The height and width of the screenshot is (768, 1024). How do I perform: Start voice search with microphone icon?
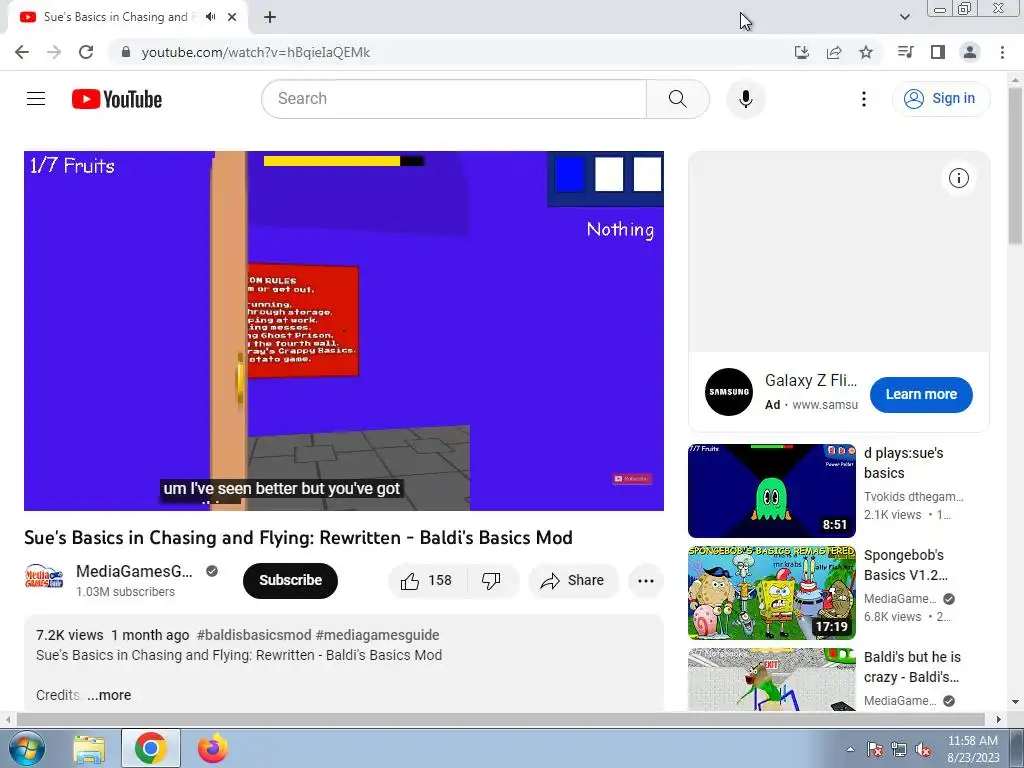pyautogui.click(x=745, y=99)
